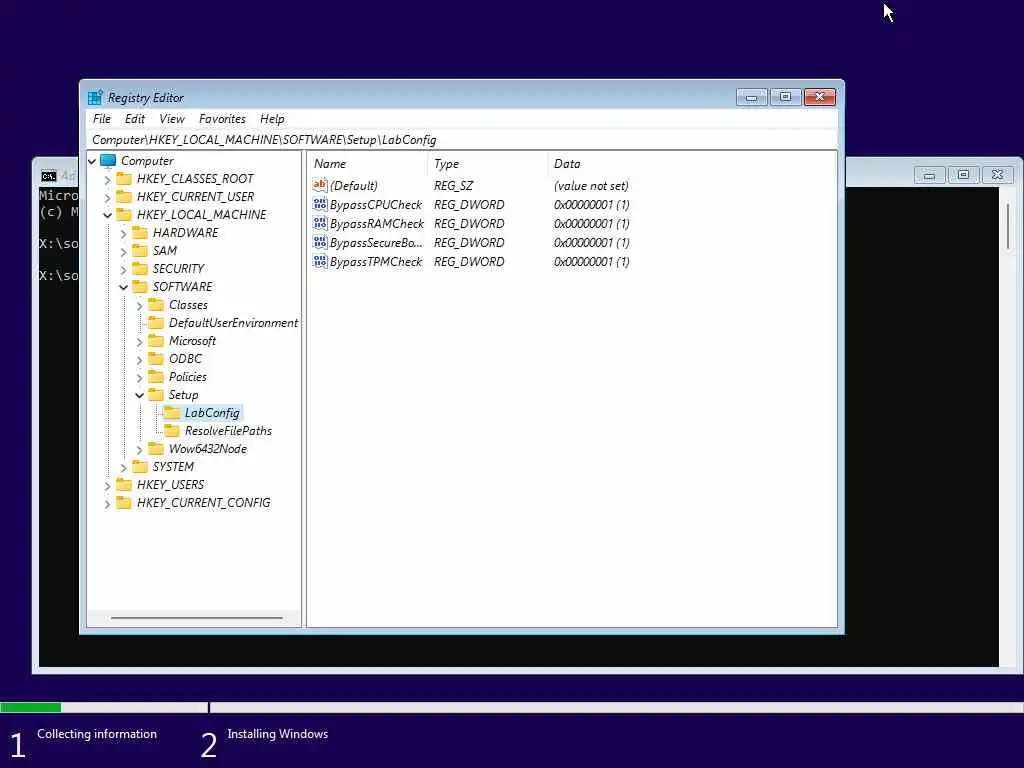The width and height of the screenshot is (1024, 768).
Task: Click the HKEY_LOCAL_MACHINE folder icon
Action: (x=124, y=215)
